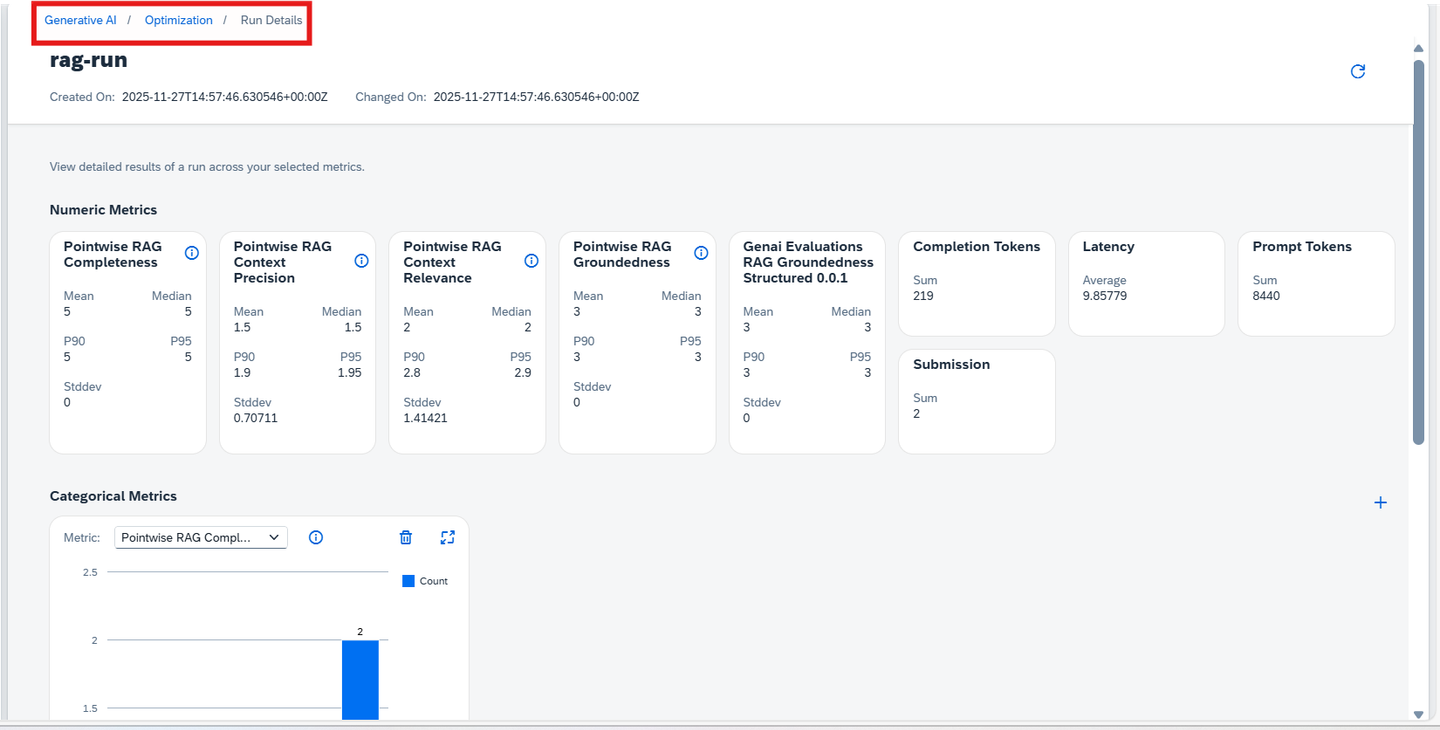Click the scroll up arrow
Image resolution: width=1440 pixels, height=730 pixels.
pos(1419,48)
